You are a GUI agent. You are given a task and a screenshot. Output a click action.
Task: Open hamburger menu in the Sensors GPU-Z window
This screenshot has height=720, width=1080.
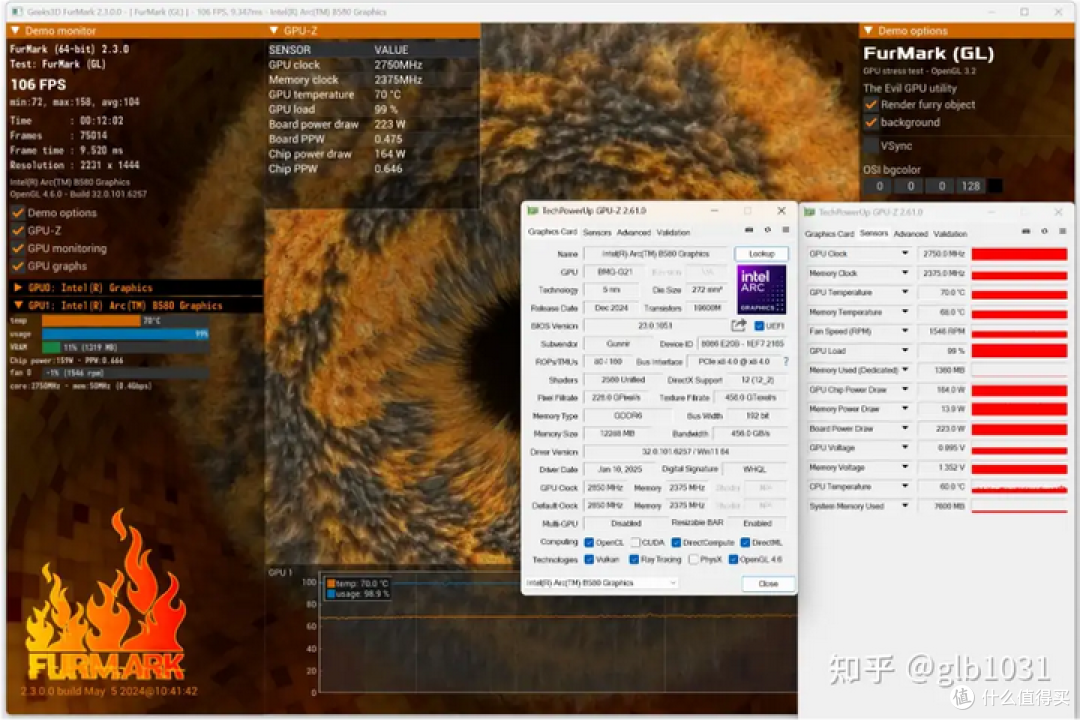pyautogui.click(x=1062, y=232)
